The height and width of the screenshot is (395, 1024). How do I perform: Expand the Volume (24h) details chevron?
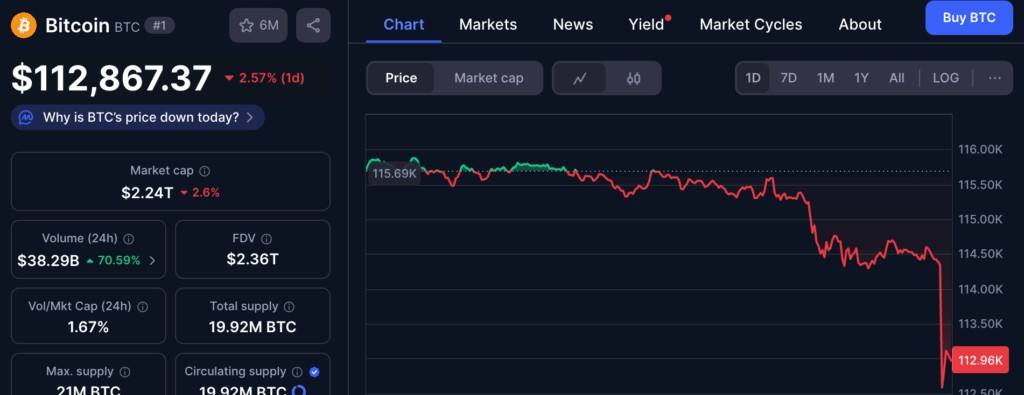pyautogui.click(x=152, y=261)
